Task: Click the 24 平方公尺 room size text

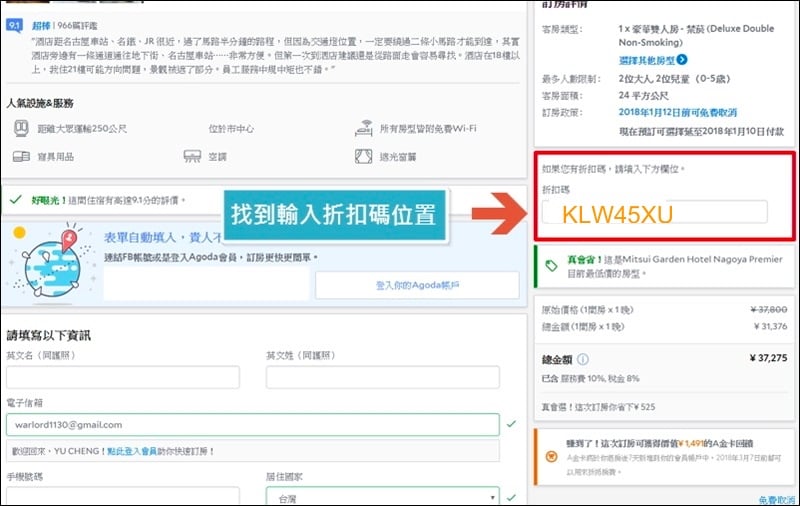Action: [643, 95]
